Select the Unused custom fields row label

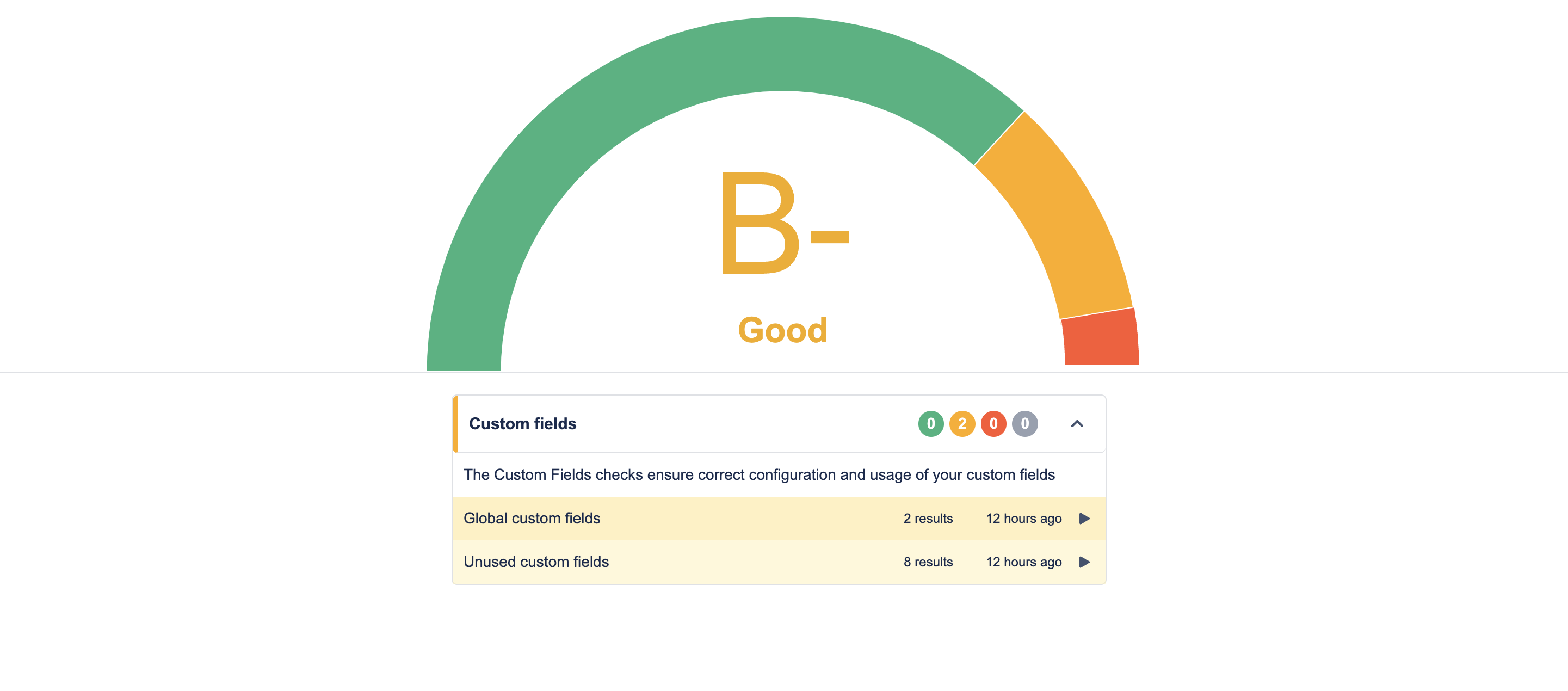pos(536,562)
